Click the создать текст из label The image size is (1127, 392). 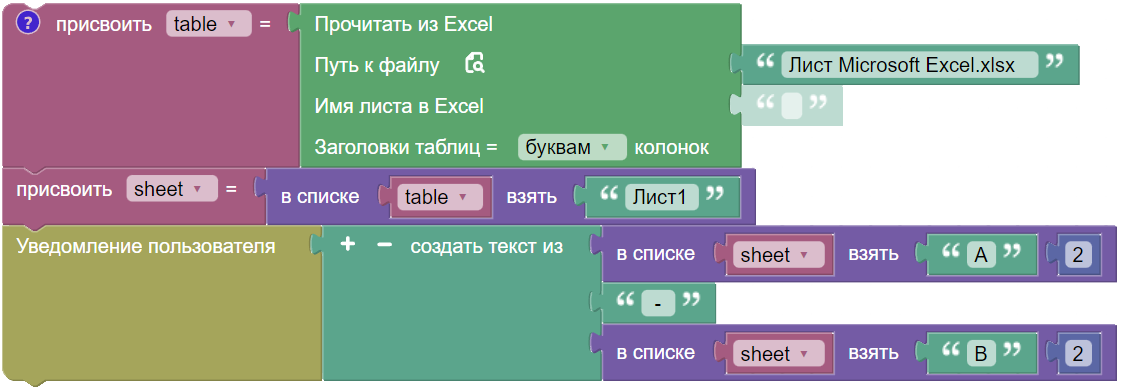[486, 246]
